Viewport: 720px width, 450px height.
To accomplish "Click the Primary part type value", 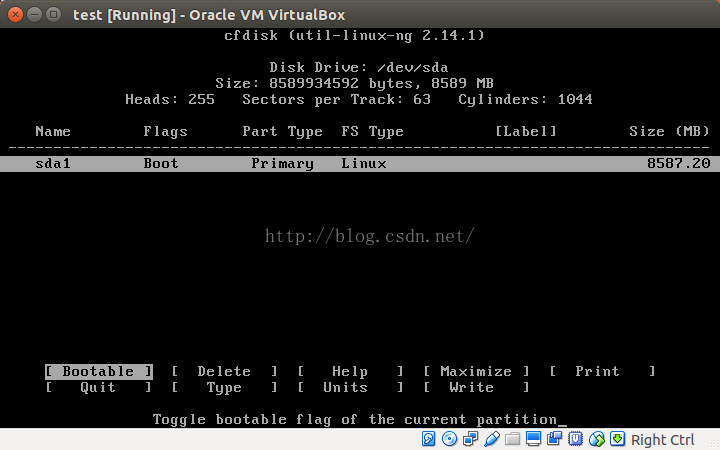I will pos(282,164).
